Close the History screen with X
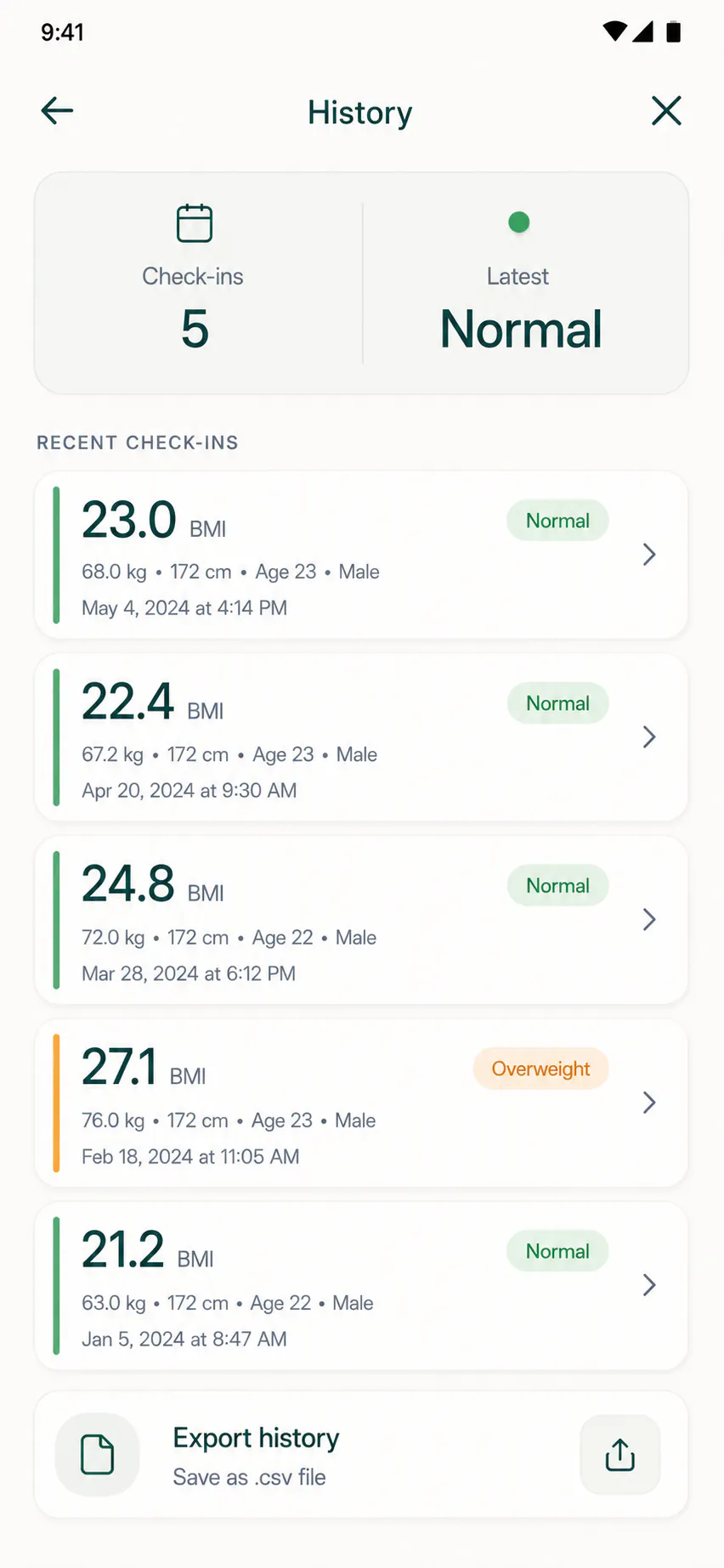Viewport: 724px width, 1568px height. coord(666,110)
